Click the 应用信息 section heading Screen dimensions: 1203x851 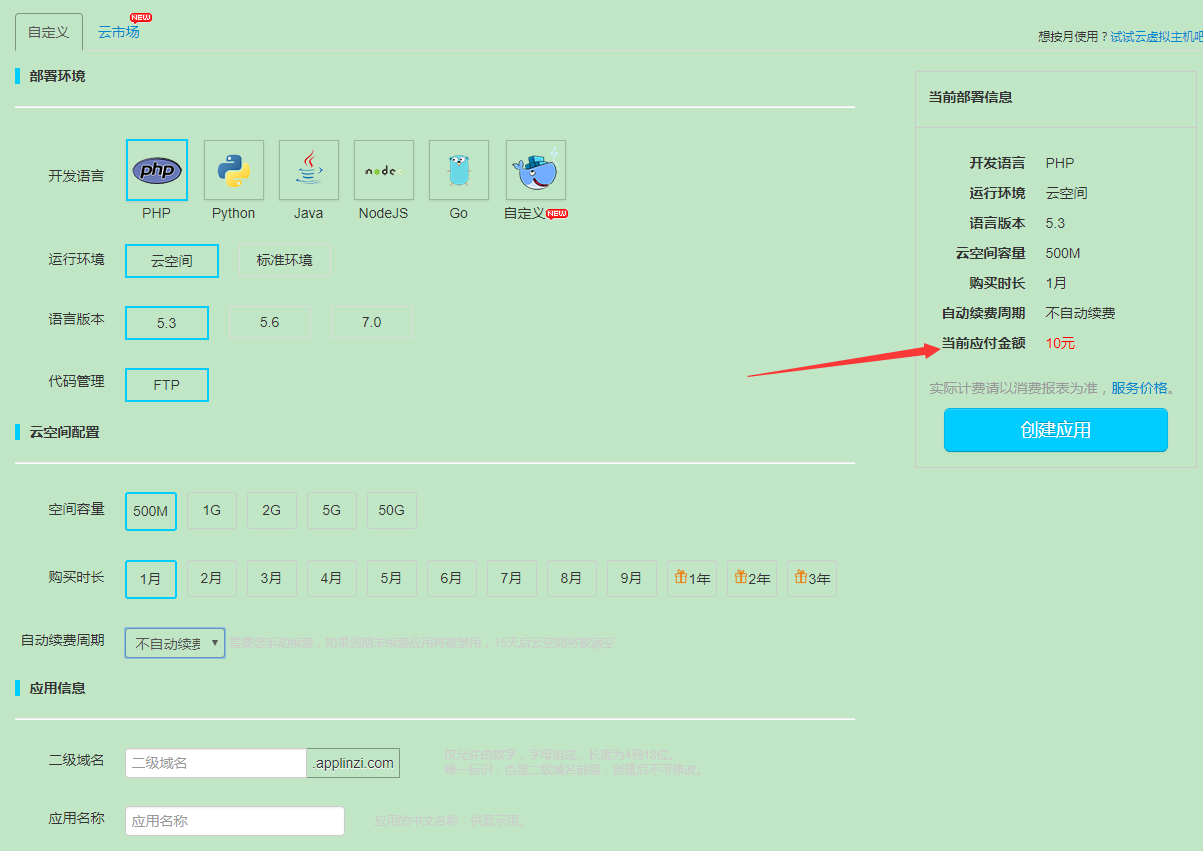(x=57, y=688)
